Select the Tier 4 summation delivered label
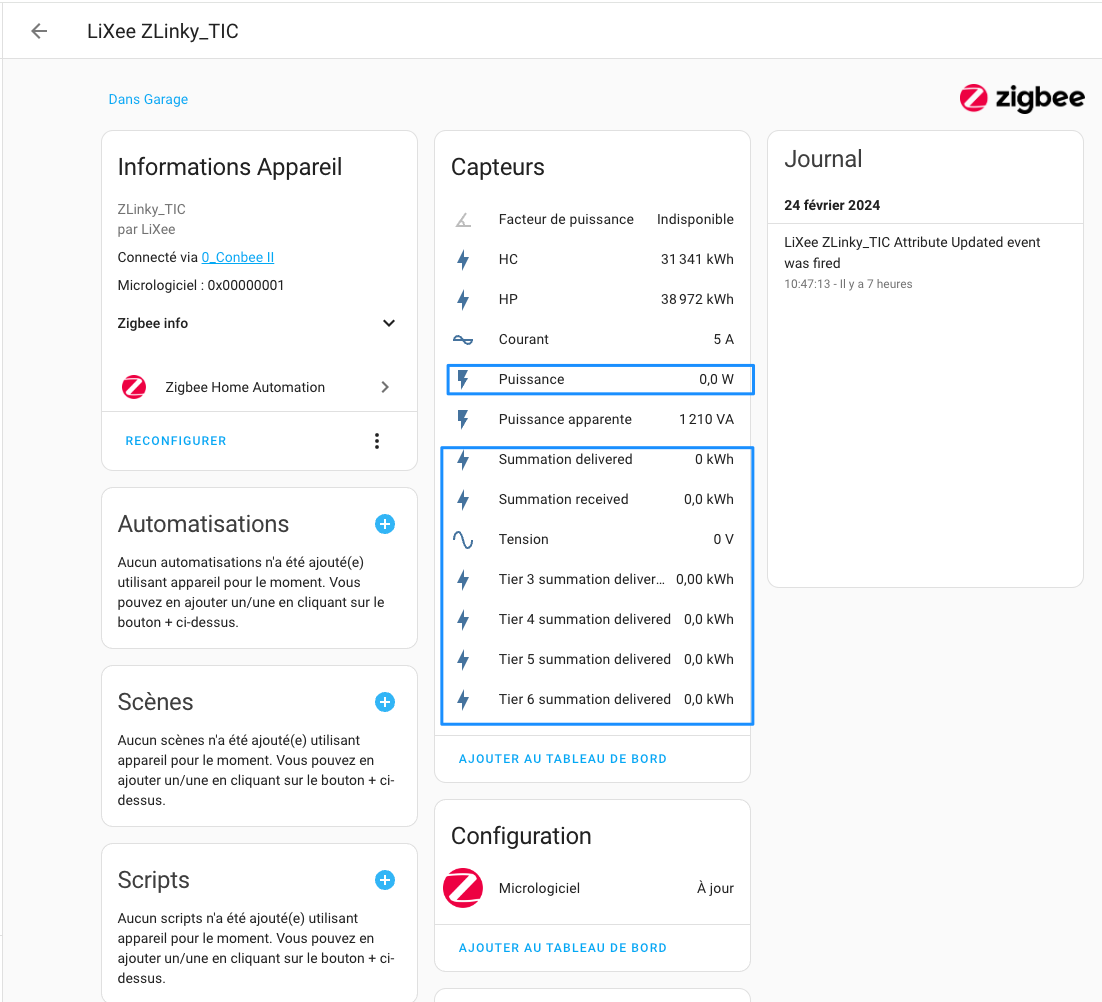The image size is (1102, 1002). (x=585, y=620)
